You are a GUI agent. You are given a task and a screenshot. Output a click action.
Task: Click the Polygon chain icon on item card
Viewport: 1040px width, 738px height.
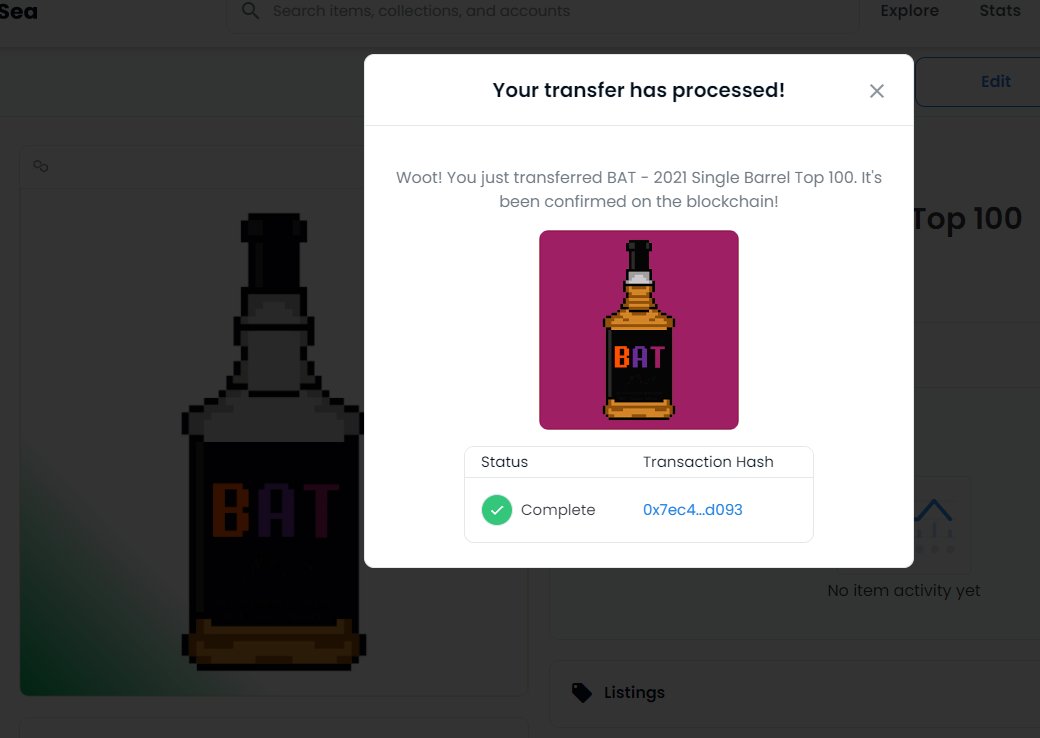[40, 166]
